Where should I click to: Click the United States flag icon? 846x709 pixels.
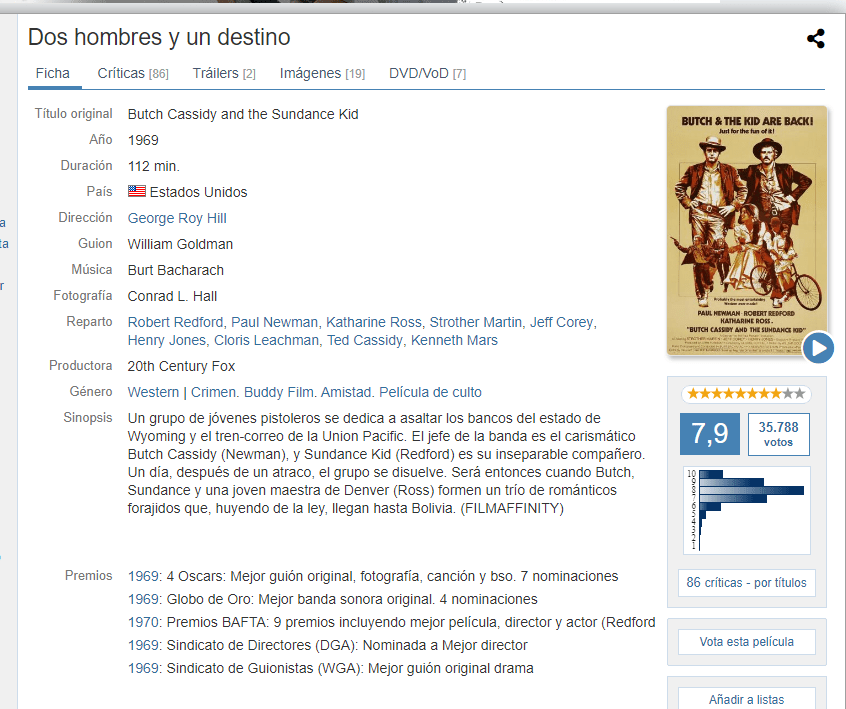[x=137, y=192]
